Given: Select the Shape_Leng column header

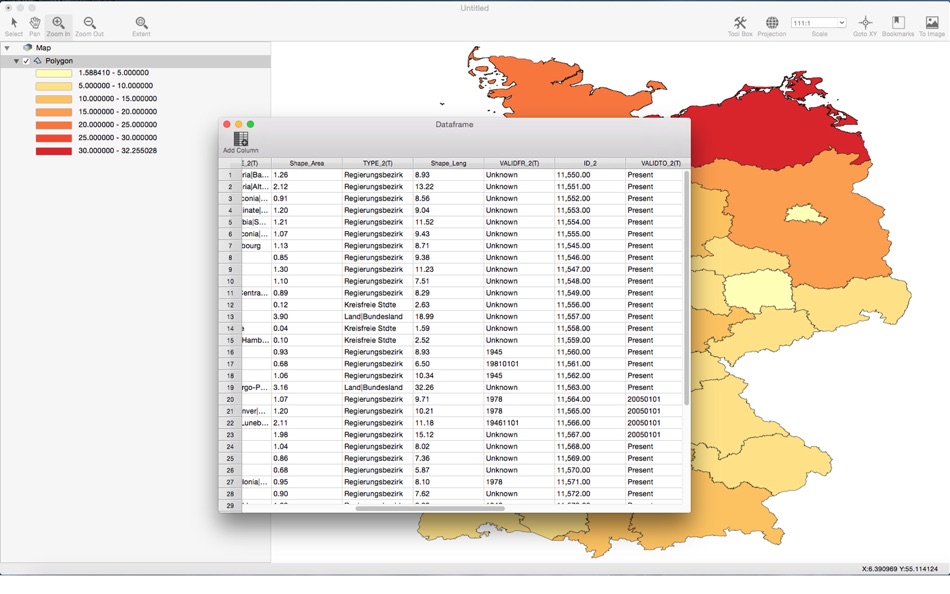Looking at the screenshot, I should (448, 163).
